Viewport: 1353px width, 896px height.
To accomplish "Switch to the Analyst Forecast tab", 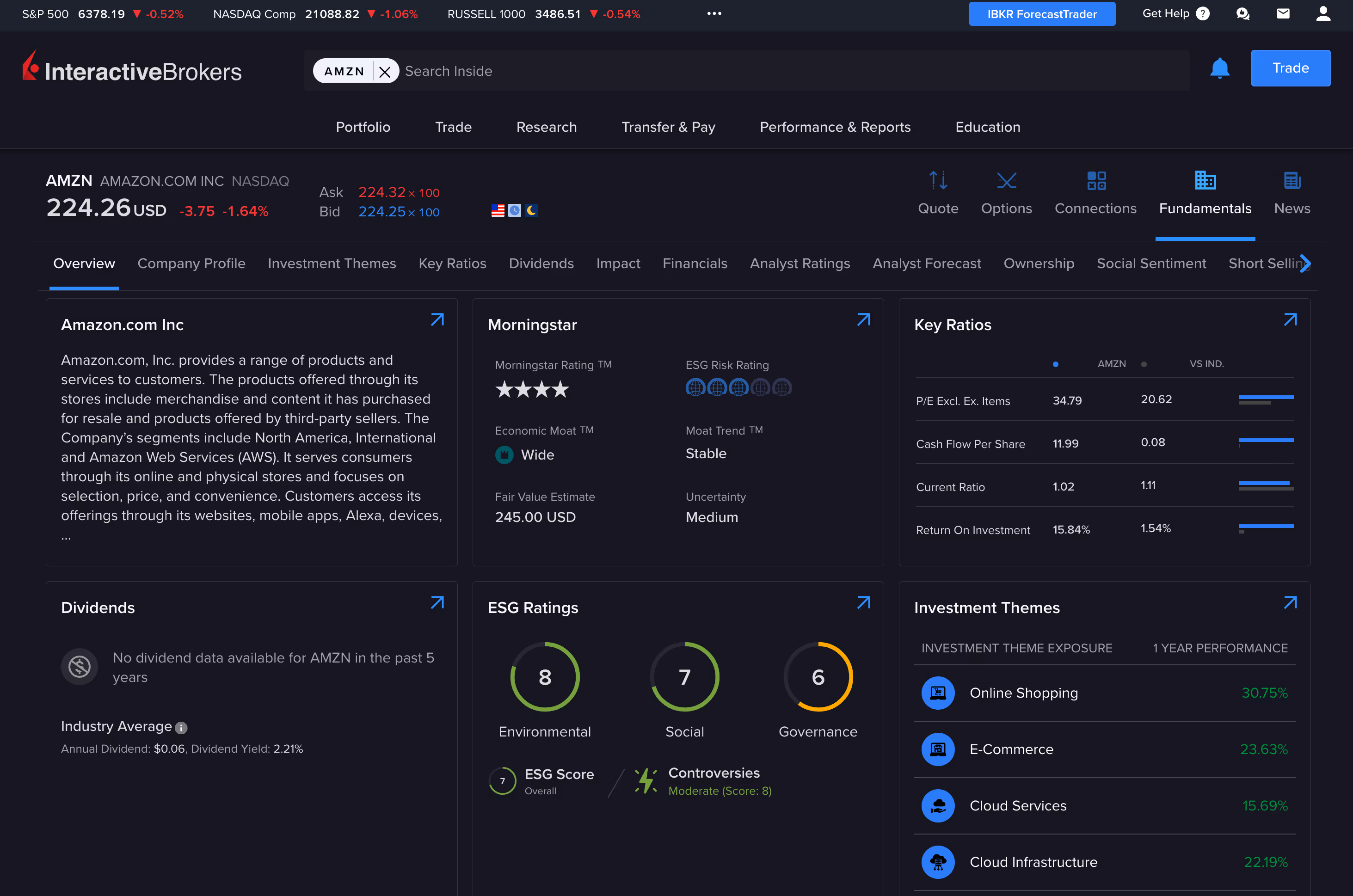I will click(x=926, y=264).
